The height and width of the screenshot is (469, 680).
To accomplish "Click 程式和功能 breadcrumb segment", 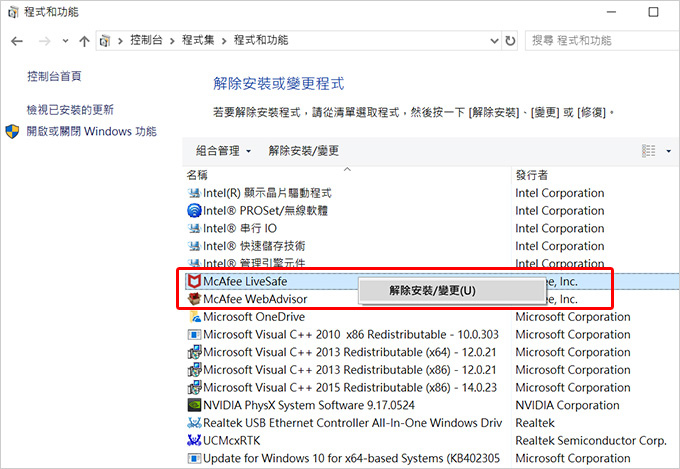I will (x=261, y=40).
